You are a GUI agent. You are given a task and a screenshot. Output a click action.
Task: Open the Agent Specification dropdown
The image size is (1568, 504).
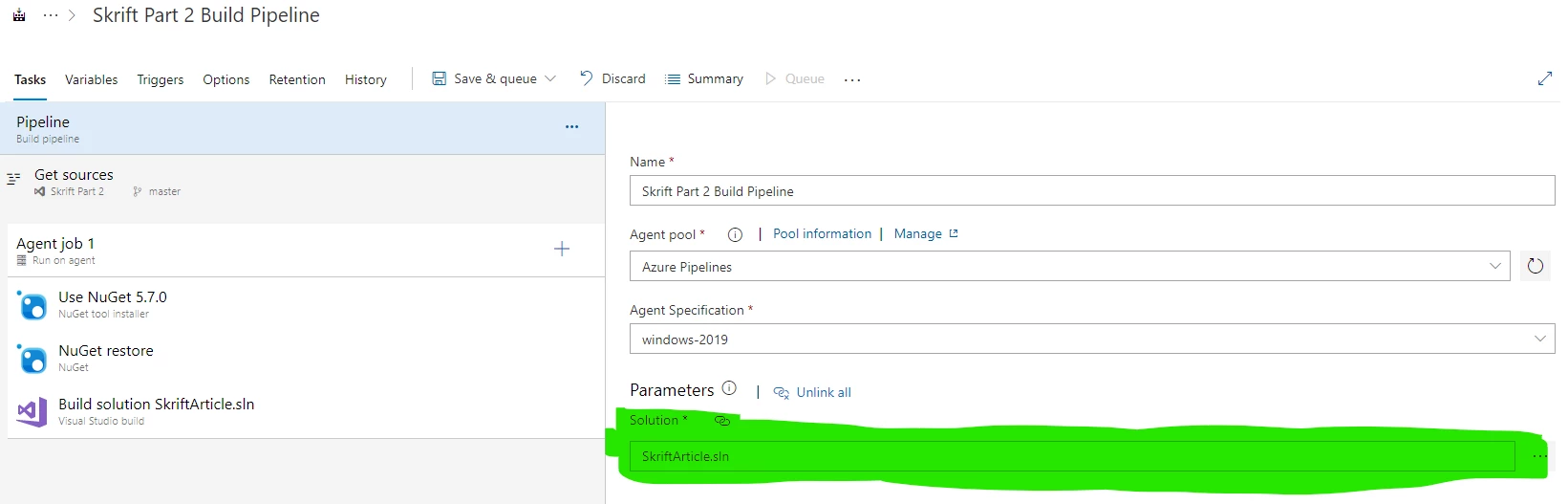pos(1092,339)
